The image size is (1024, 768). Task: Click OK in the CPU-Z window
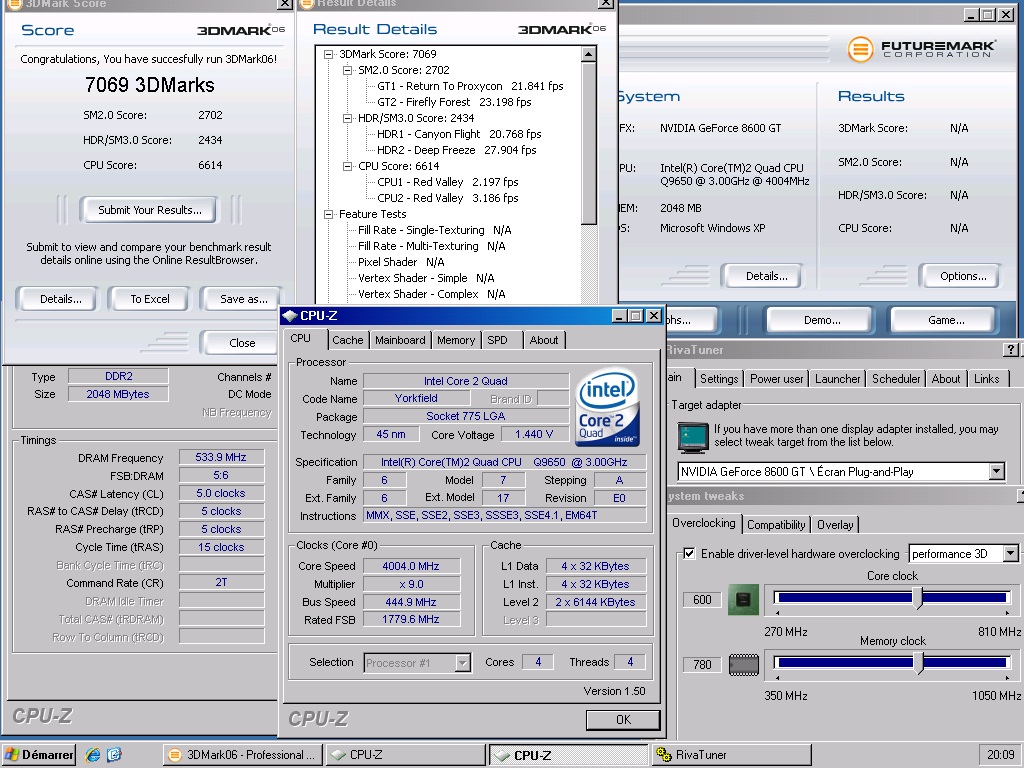[x=623, y=720]
